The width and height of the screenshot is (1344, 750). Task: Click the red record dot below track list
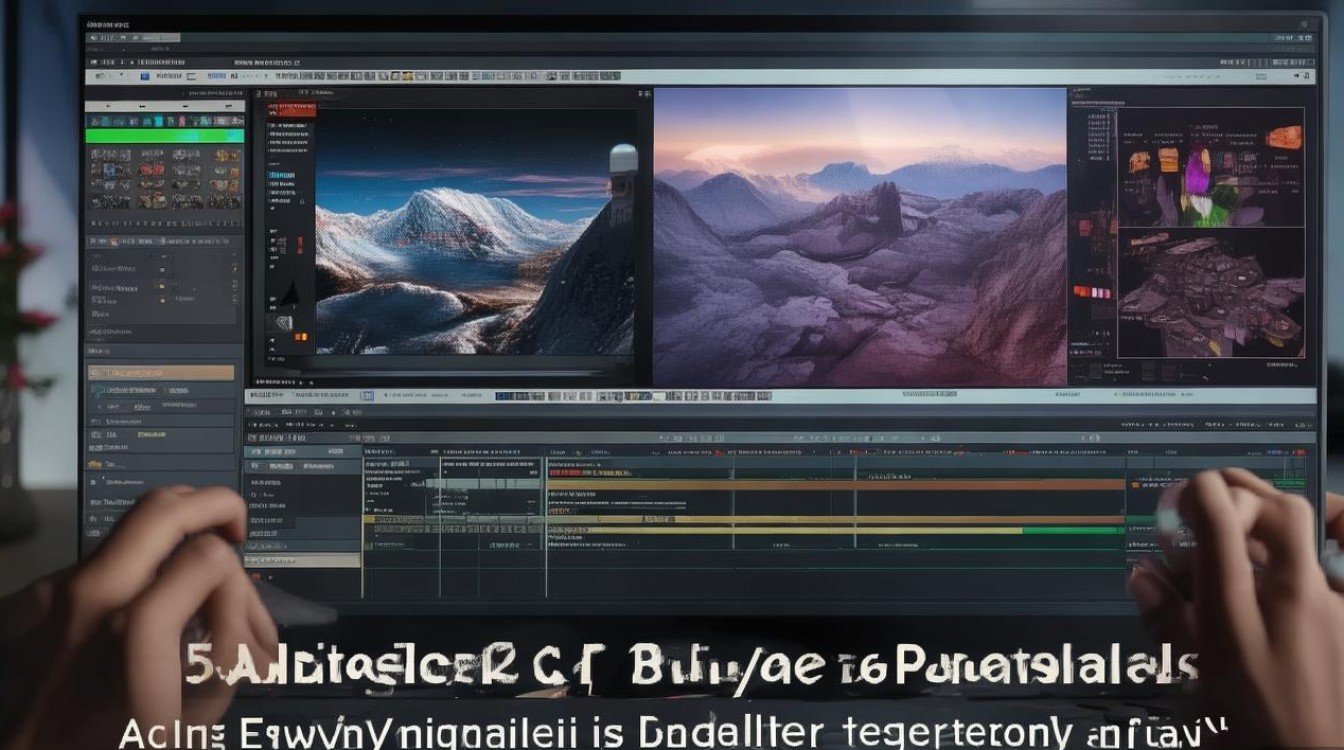coord(256,577)
